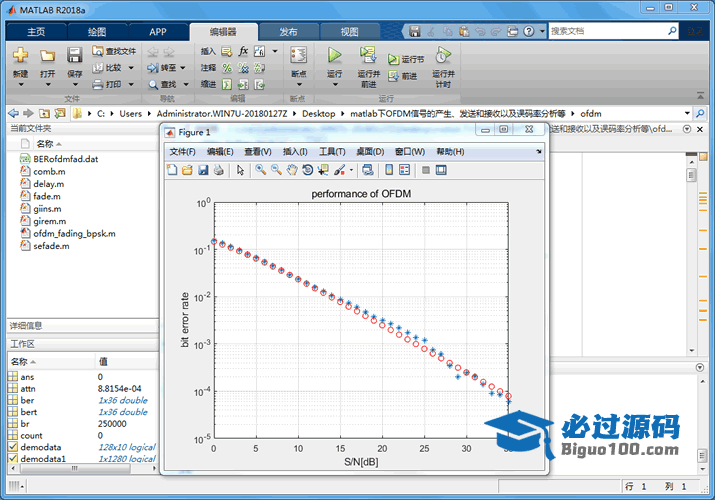Click Save Figure icon in Figure 1 toolbar
The image size is (715, 500).
tap(203, 170)
